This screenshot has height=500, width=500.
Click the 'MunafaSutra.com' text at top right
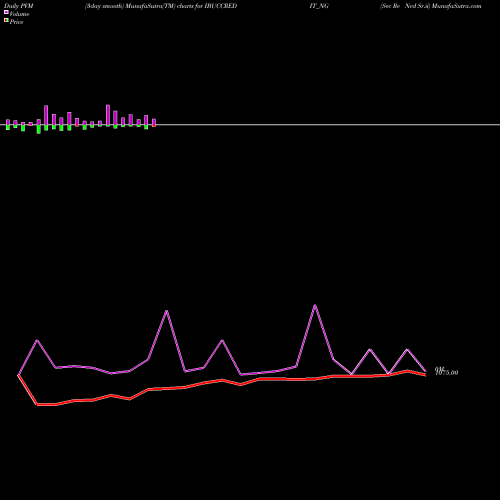click(456, 6)
